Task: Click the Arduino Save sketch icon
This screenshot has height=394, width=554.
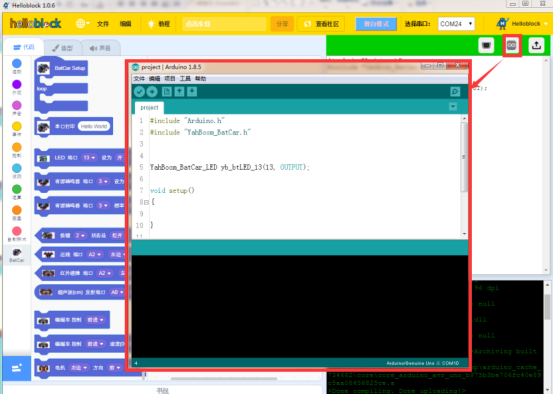Action: 192,92
